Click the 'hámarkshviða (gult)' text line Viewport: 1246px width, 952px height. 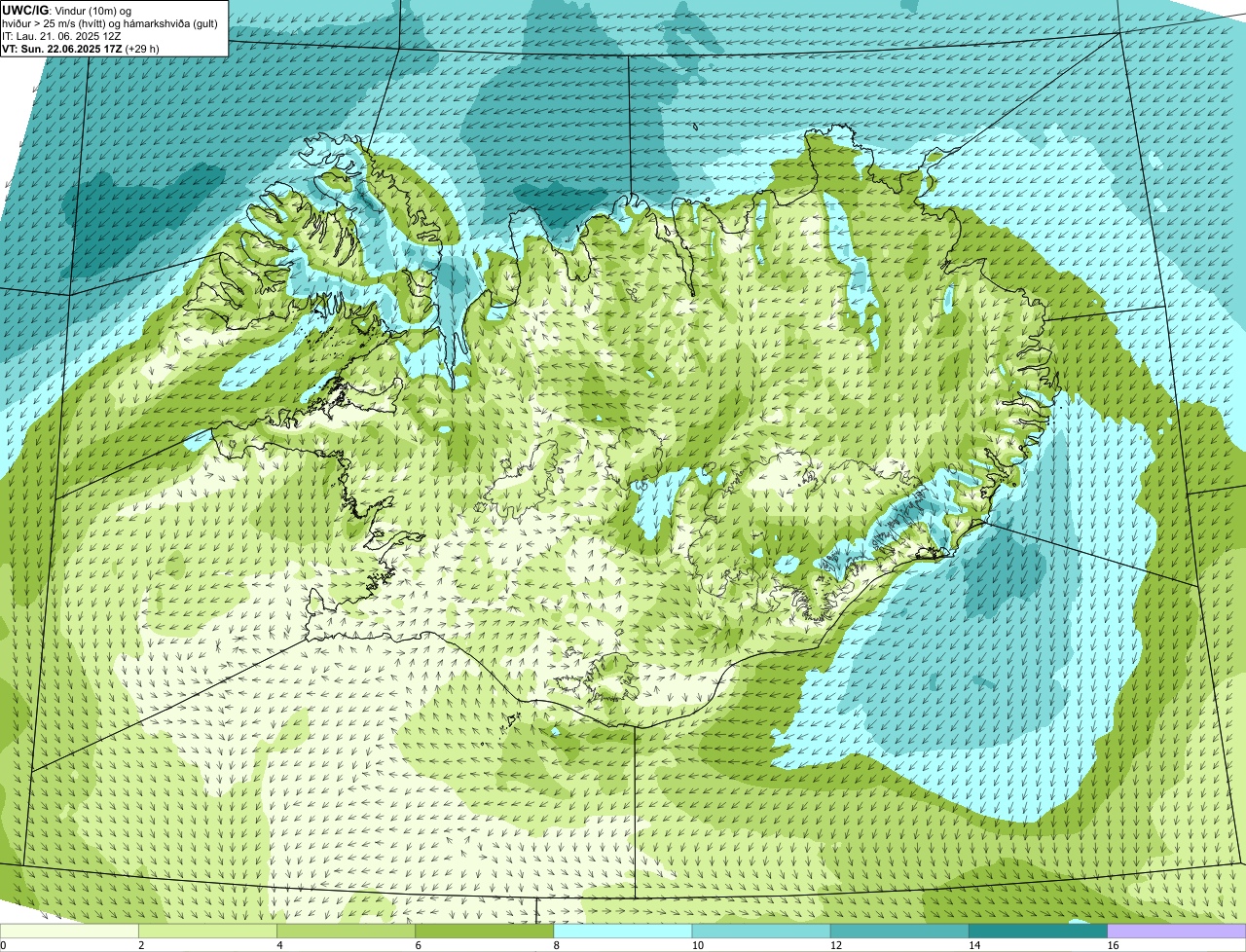point(112,23)
